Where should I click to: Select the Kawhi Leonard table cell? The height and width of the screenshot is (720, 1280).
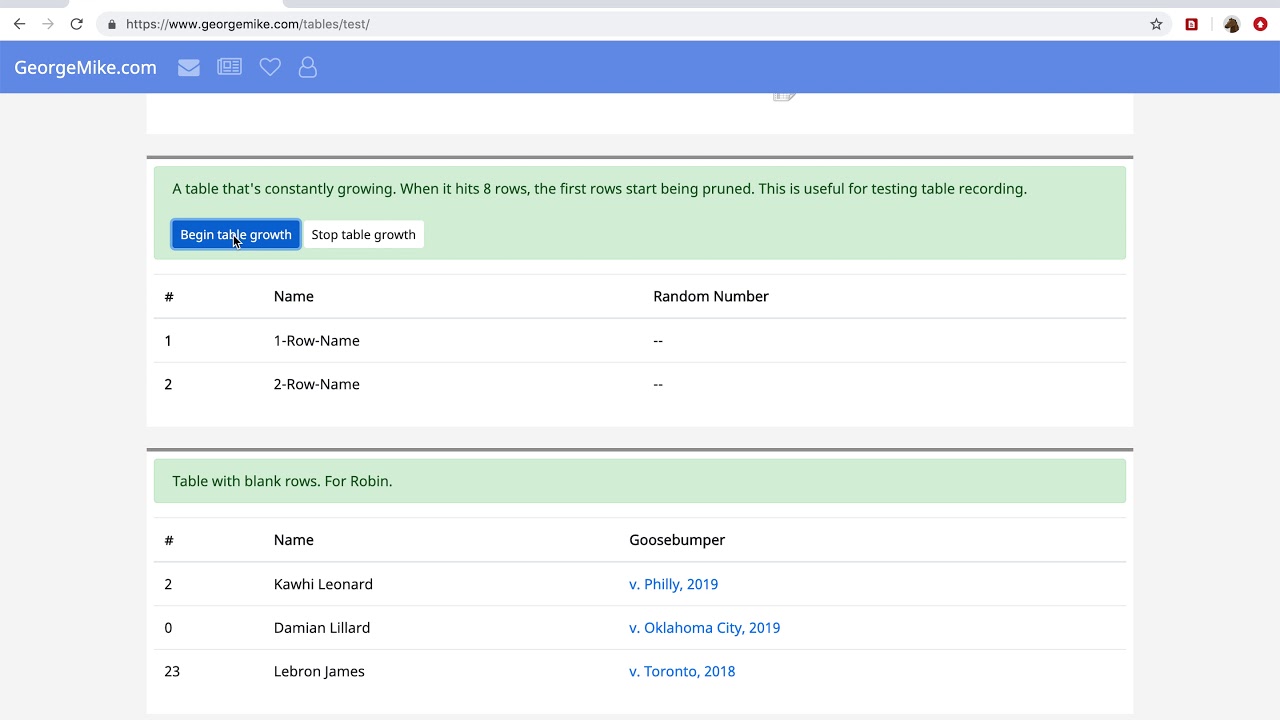[x=323, y=584]
